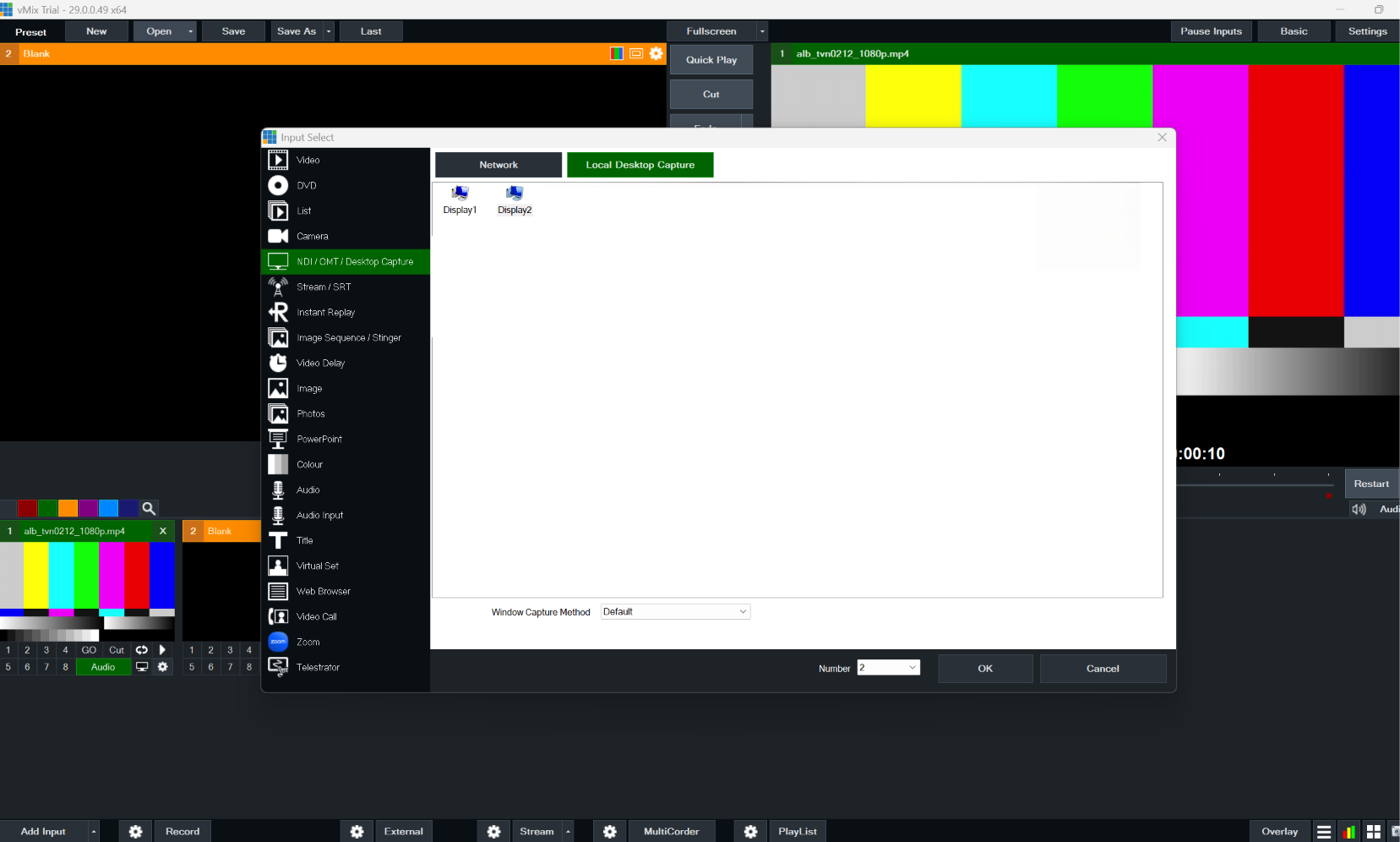The image size is (1400, 842).
Task: Switch to Basic mode
Action: click(x=1294, y=31)
